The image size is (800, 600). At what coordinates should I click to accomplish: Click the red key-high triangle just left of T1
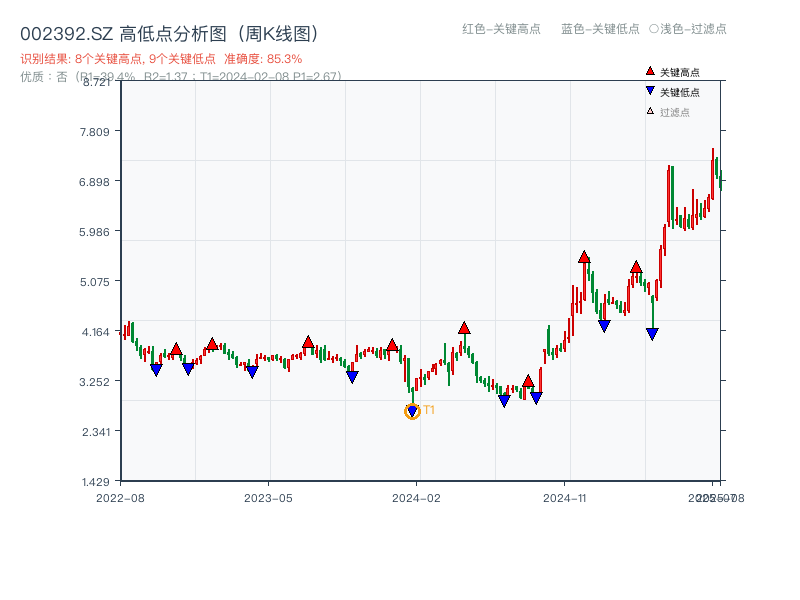392,345
